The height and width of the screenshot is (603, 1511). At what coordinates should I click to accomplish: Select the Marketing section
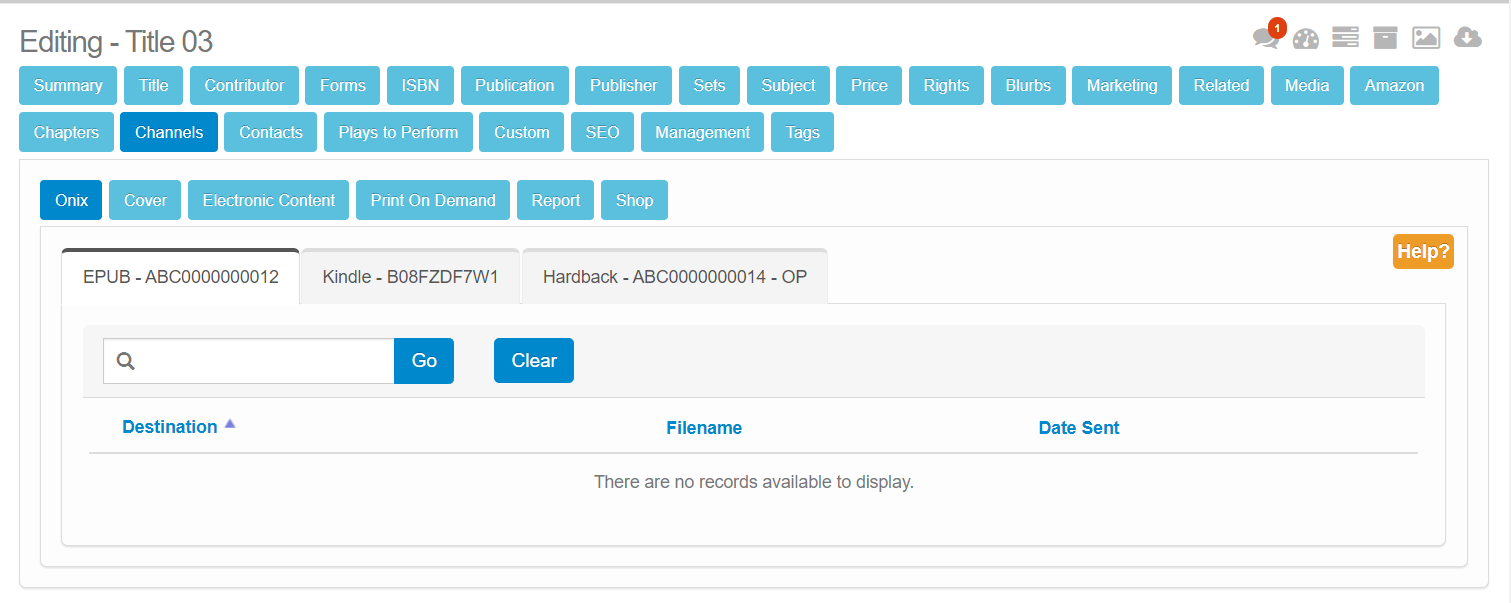pos(1122,85)
